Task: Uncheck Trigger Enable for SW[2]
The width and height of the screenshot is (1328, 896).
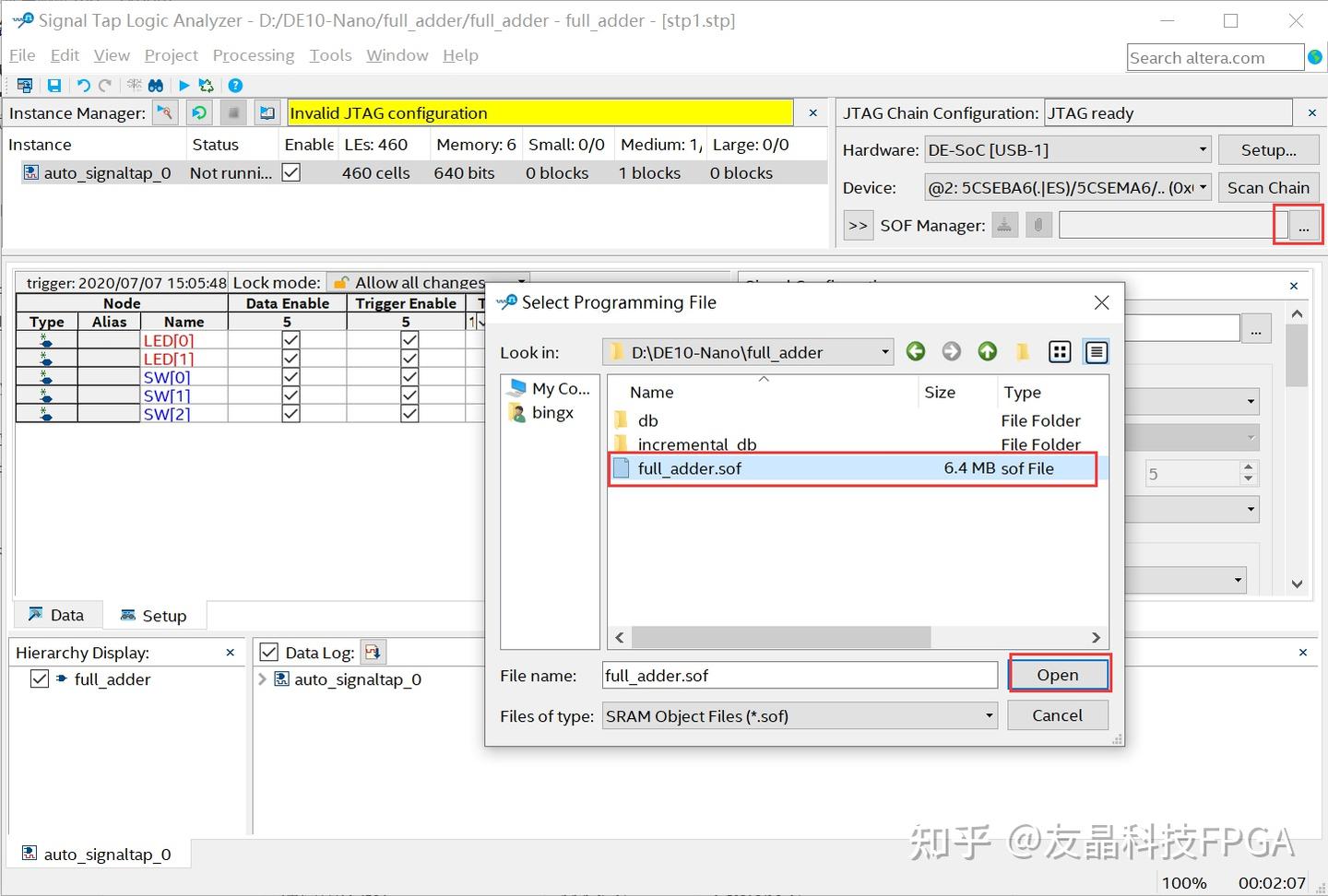Action: 409,413
